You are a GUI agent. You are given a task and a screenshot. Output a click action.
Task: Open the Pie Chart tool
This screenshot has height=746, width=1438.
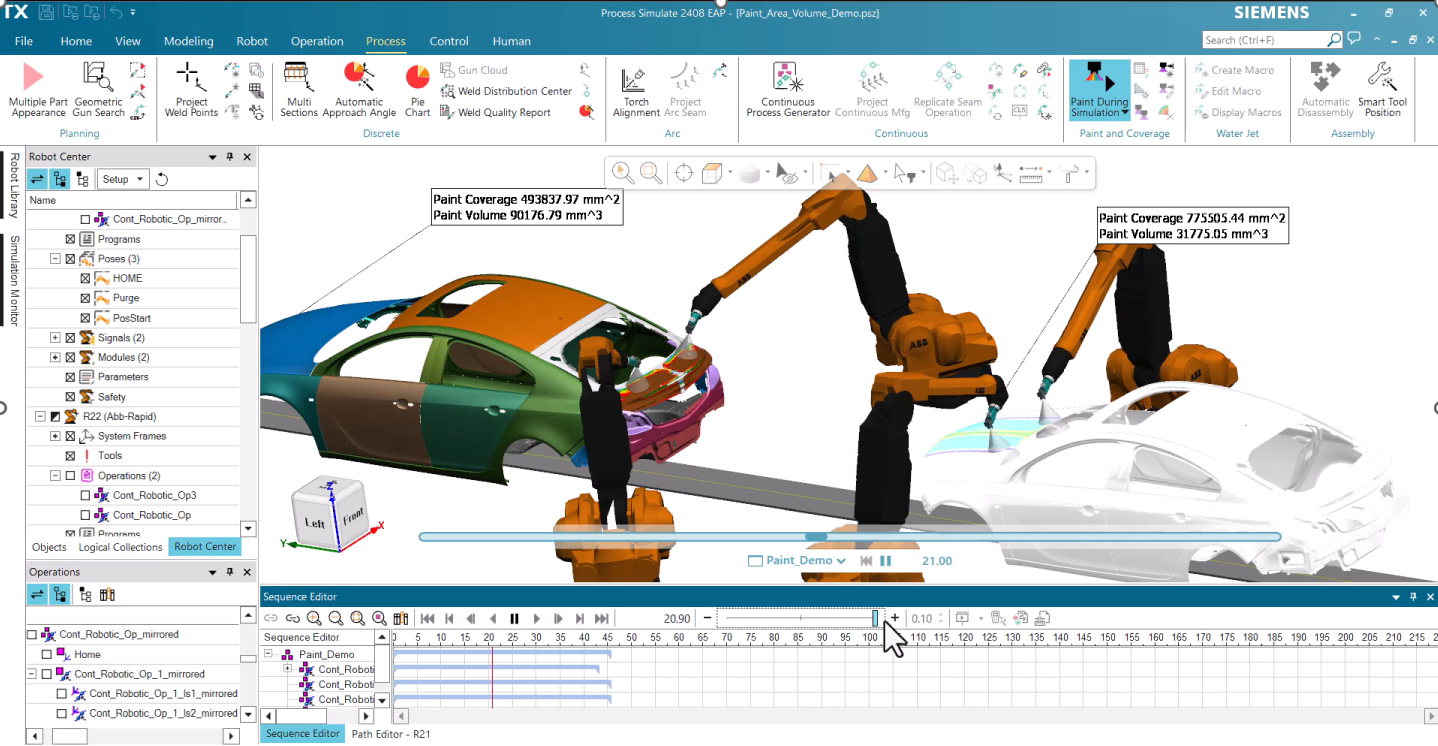417,79
